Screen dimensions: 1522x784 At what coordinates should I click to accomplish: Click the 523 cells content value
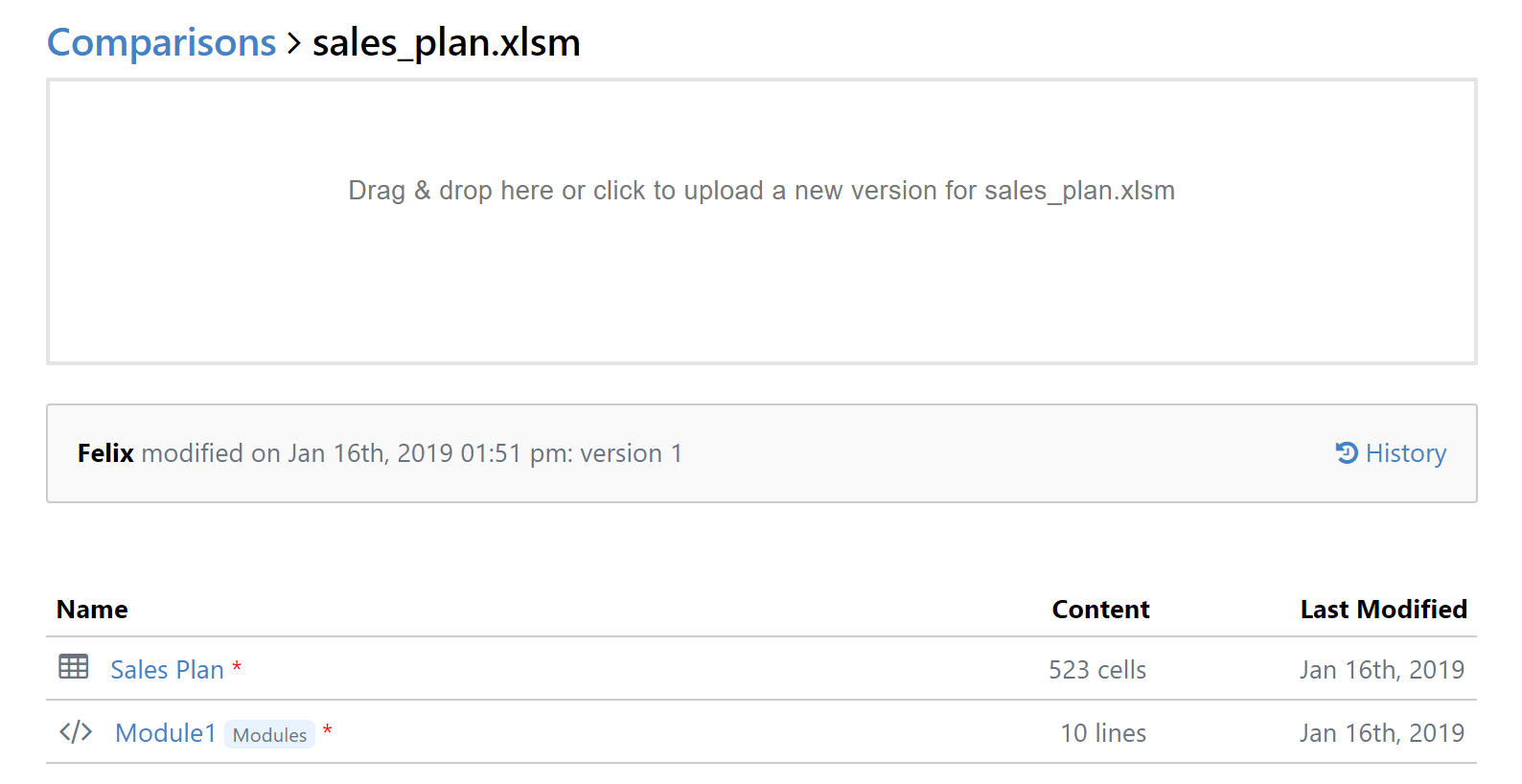click(x=1096, y=670)
